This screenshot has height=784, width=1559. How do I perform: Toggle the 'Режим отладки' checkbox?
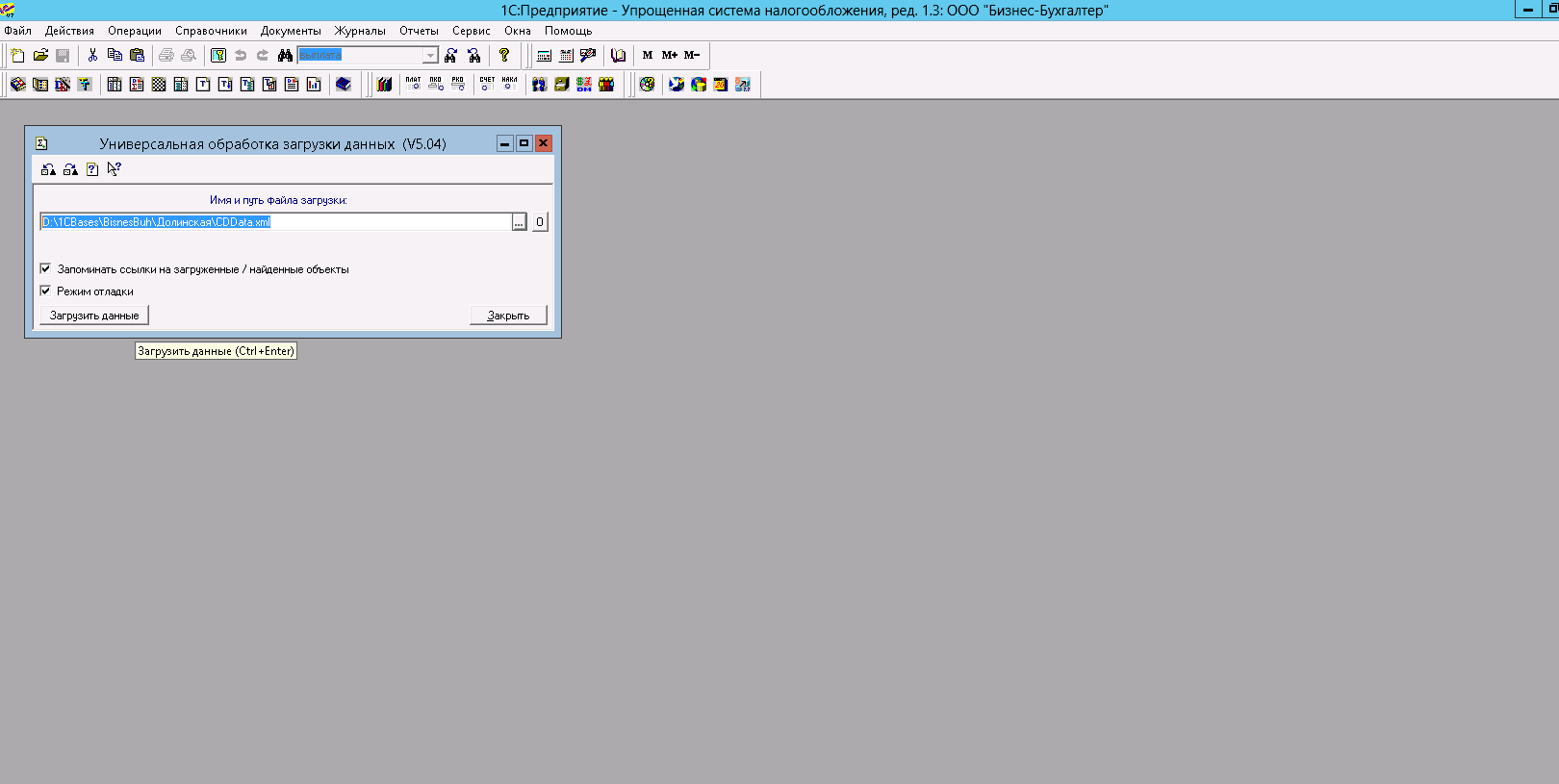pyautogui.click(x=45, y=291)
